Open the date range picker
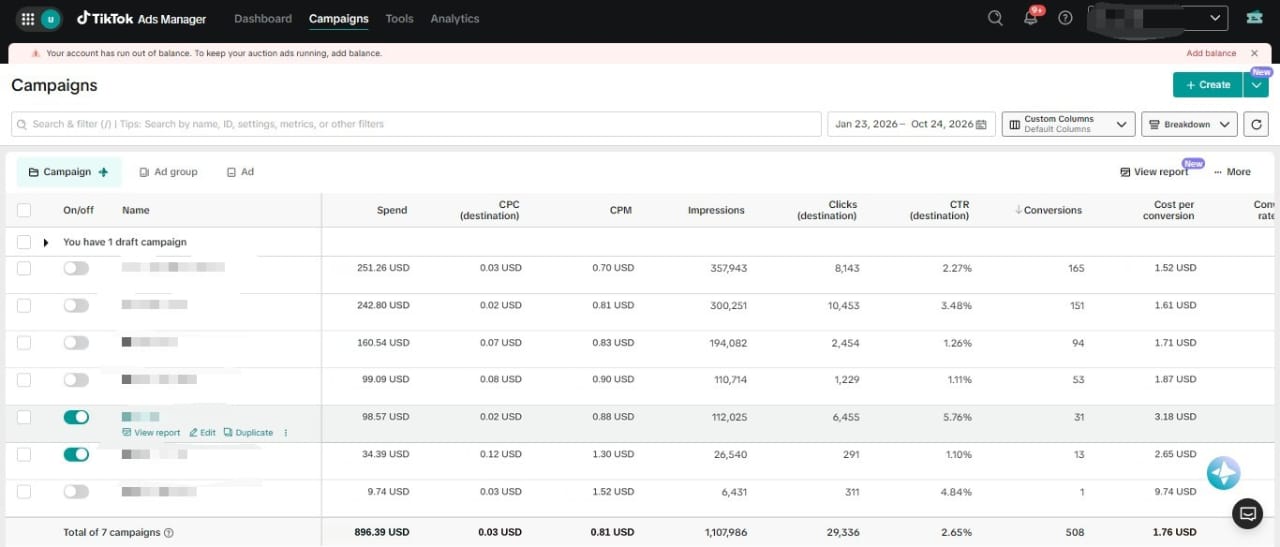This screenshot has width=1280, height=547. (911, 124)
